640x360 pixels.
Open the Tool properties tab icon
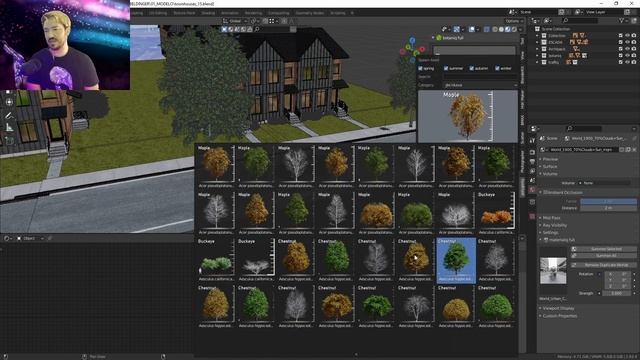tap(532, 140)
